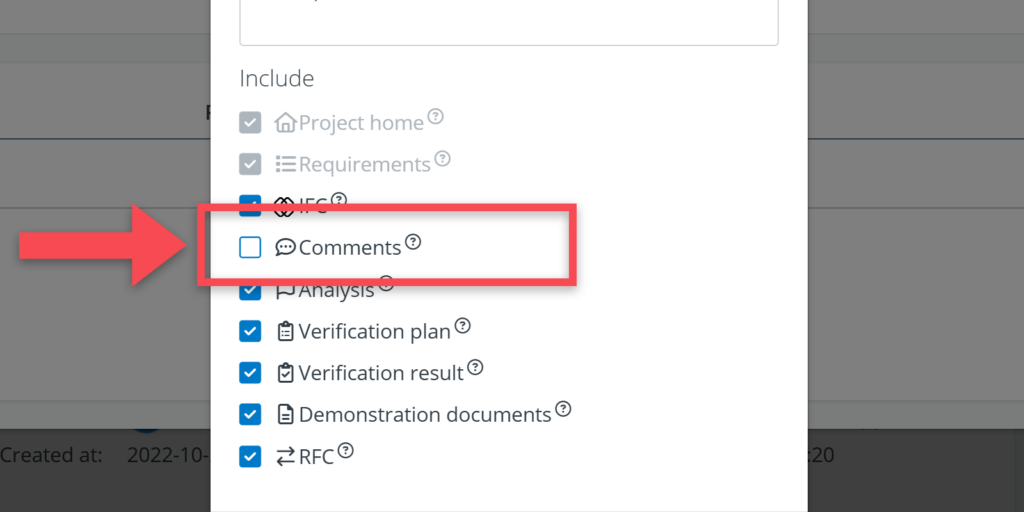Click the clipboard icon for Verification plan
Image resolution: width=1024 pixels, height=512 pixels.
(x=285, y=331)
